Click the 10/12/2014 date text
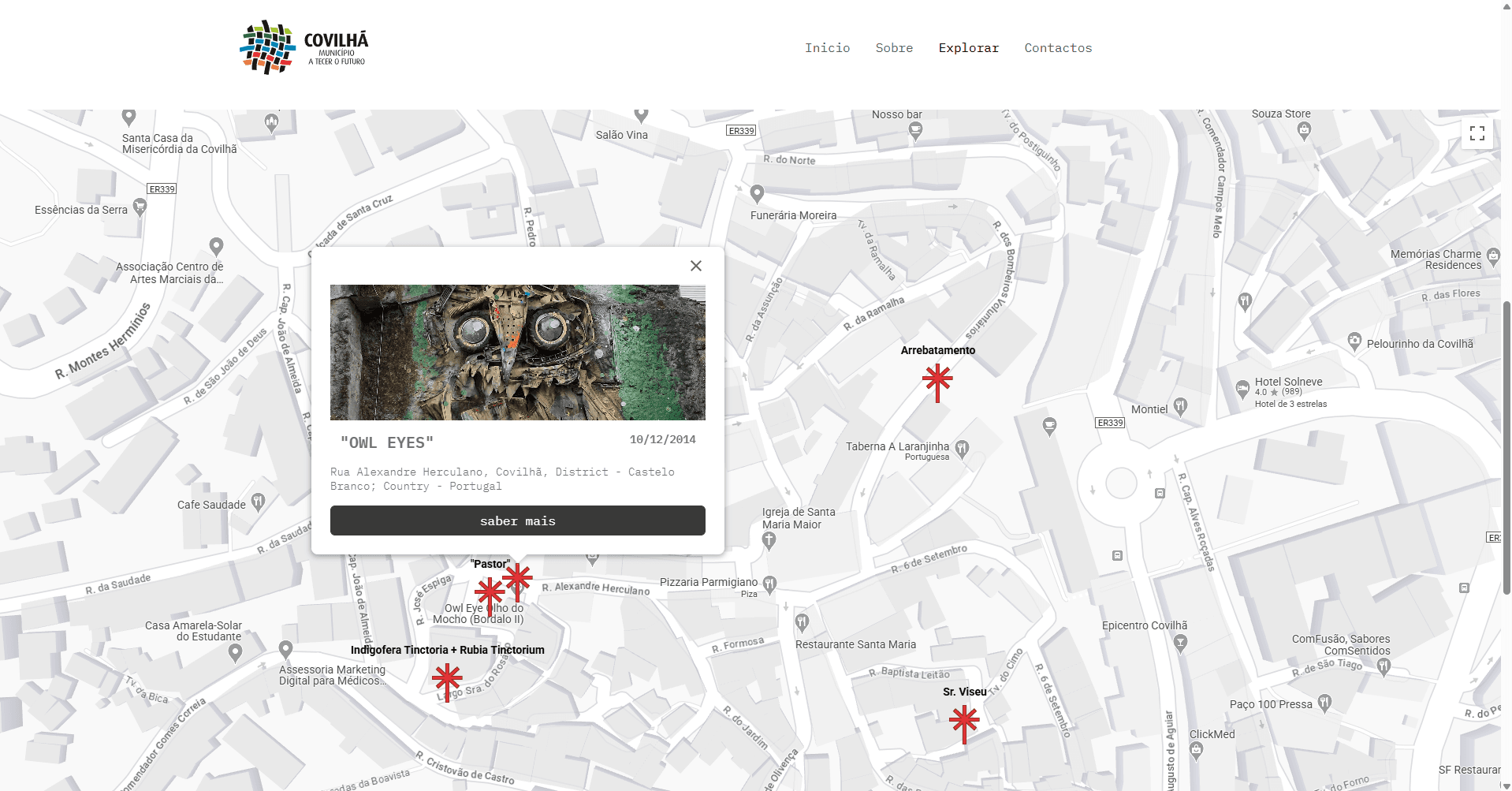 (x=662, y=439)
